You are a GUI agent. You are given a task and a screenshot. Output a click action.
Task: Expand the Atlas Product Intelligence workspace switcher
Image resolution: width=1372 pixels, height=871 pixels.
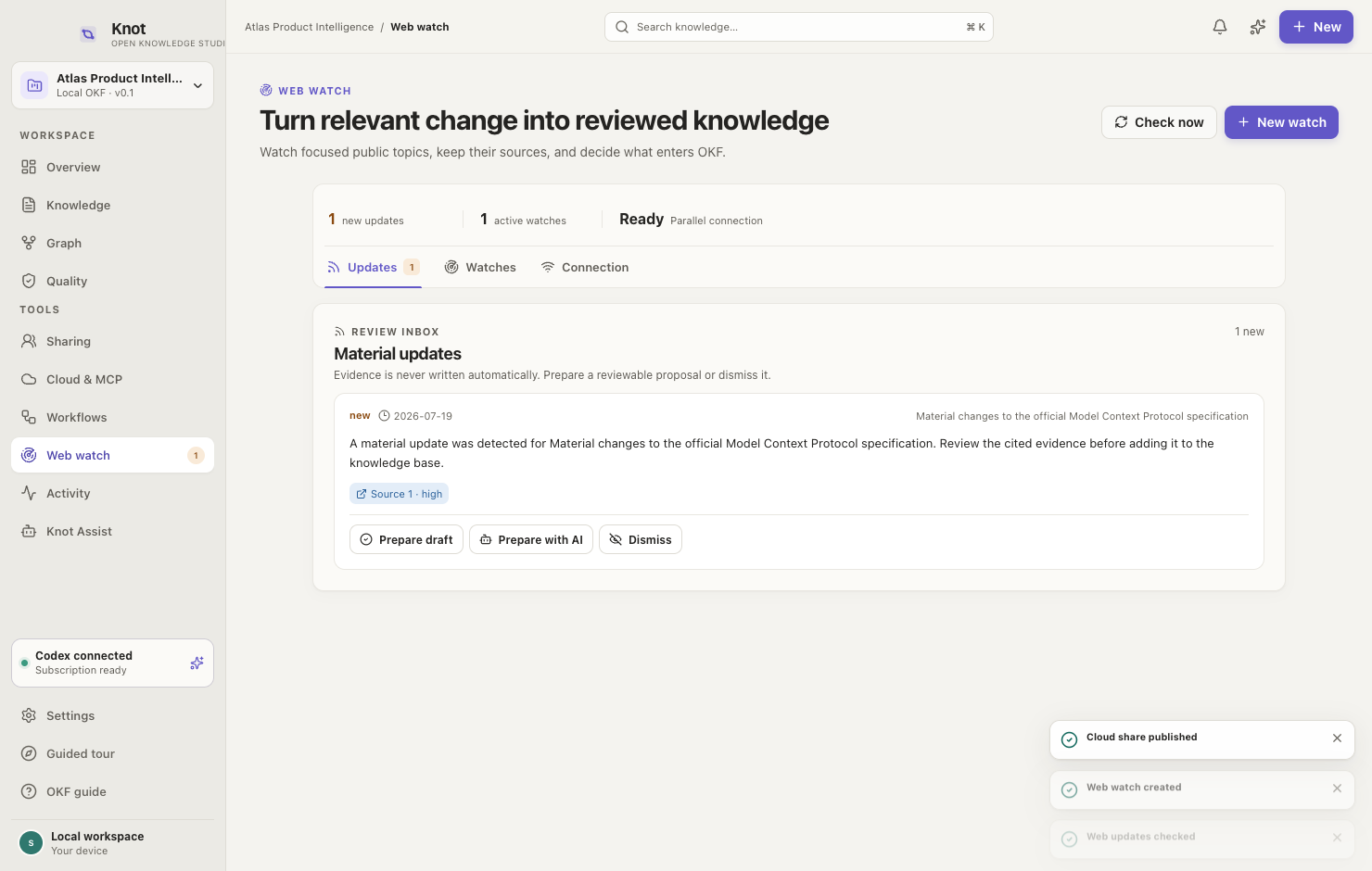coord(112,85)
